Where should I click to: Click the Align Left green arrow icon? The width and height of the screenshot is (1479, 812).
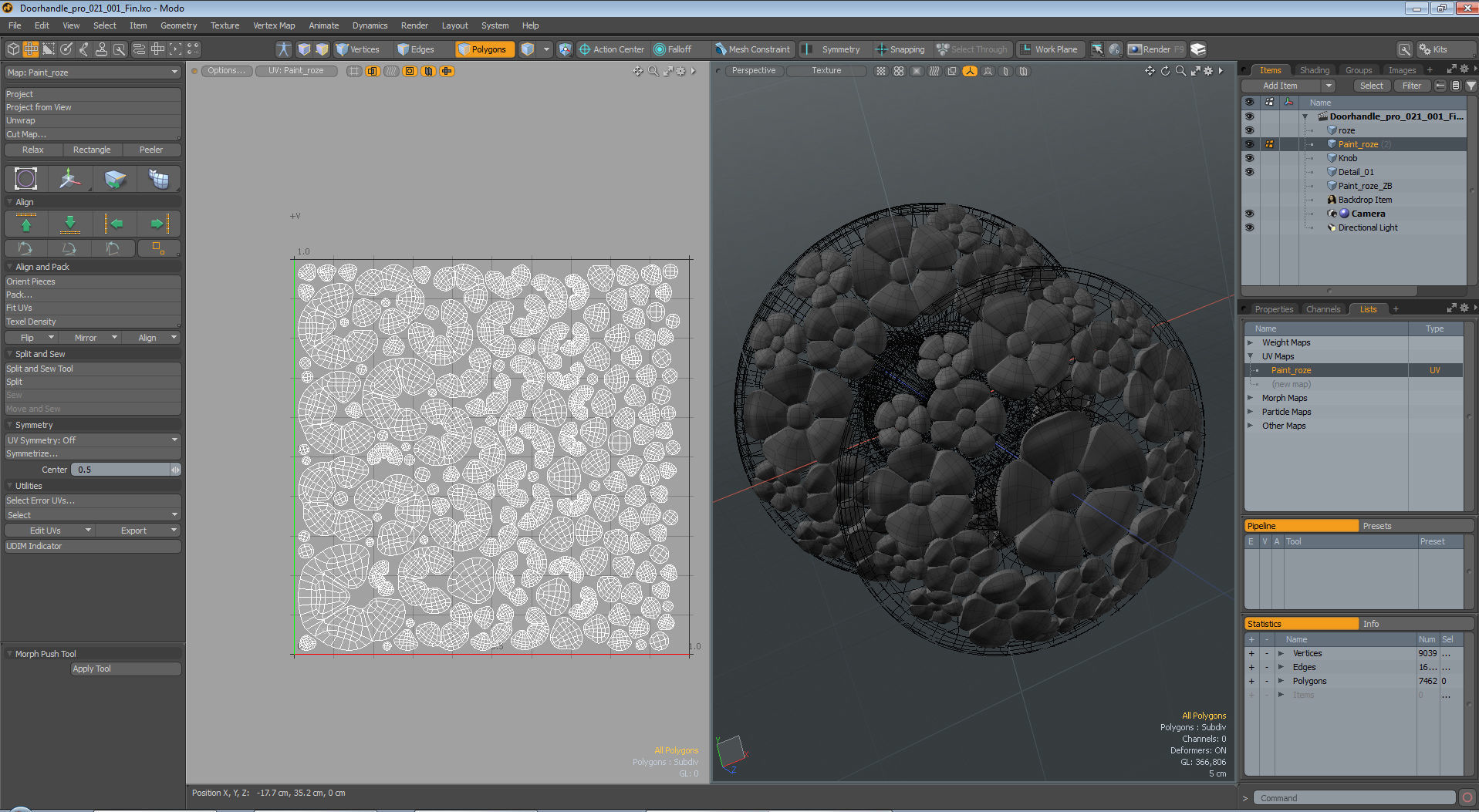click(x=114, y=224)
